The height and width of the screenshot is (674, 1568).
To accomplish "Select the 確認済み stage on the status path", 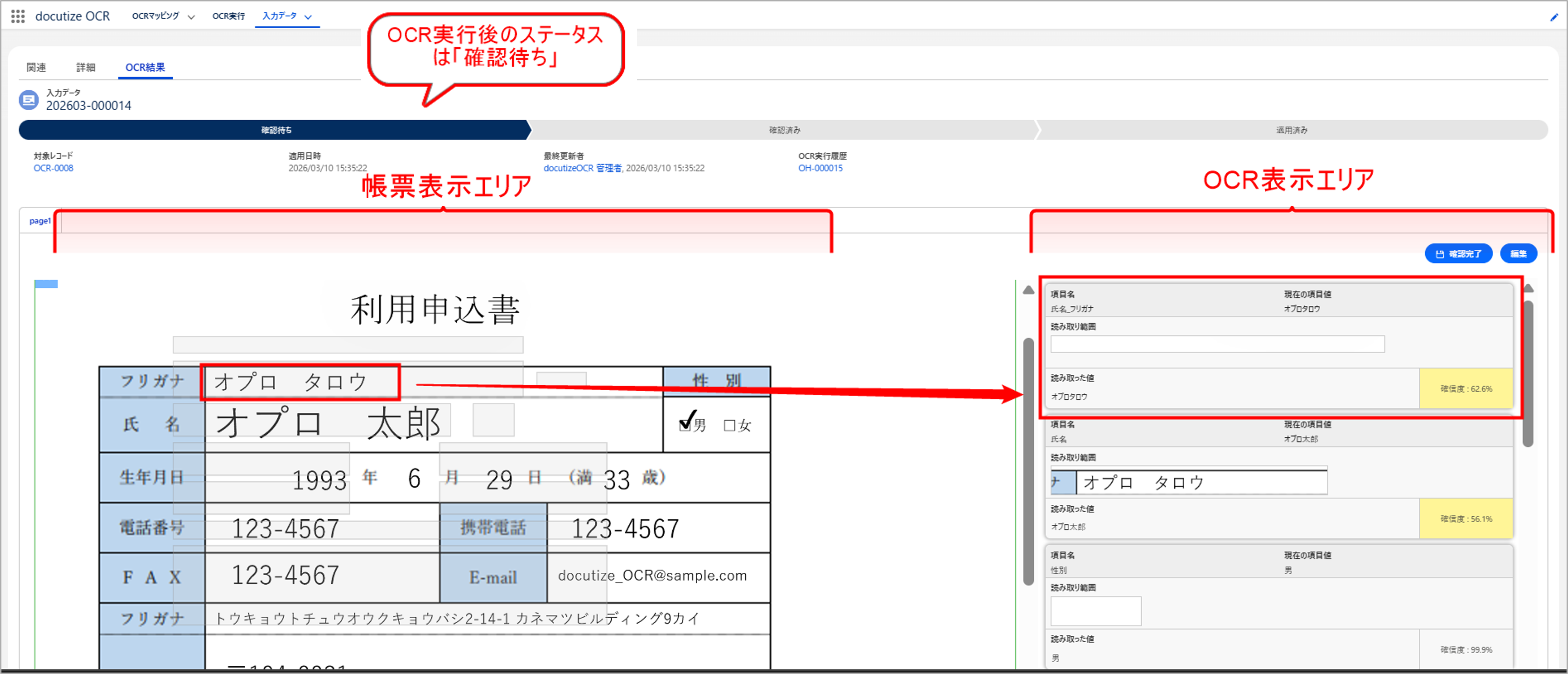I will click(782, 130).
